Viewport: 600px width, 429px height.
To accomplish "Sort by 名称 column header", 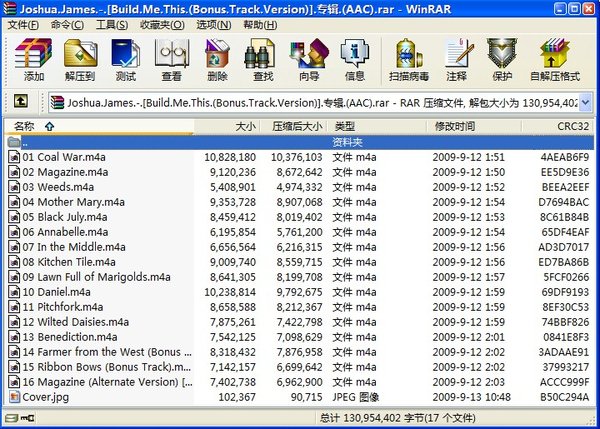I will [x=99, y=126].
